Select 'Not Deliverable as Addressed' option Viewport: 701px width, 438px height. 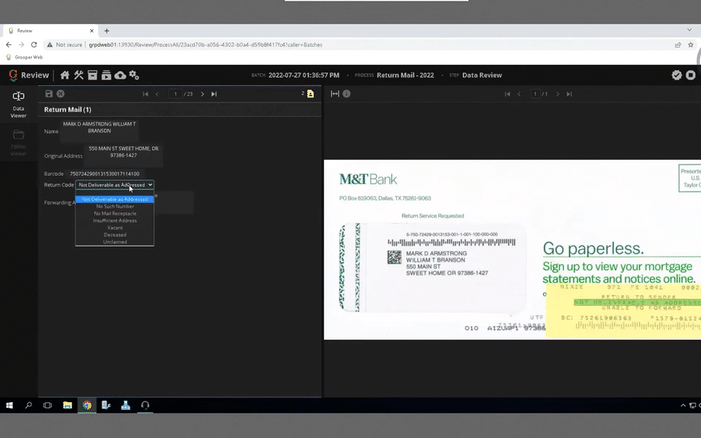point(115,199)
